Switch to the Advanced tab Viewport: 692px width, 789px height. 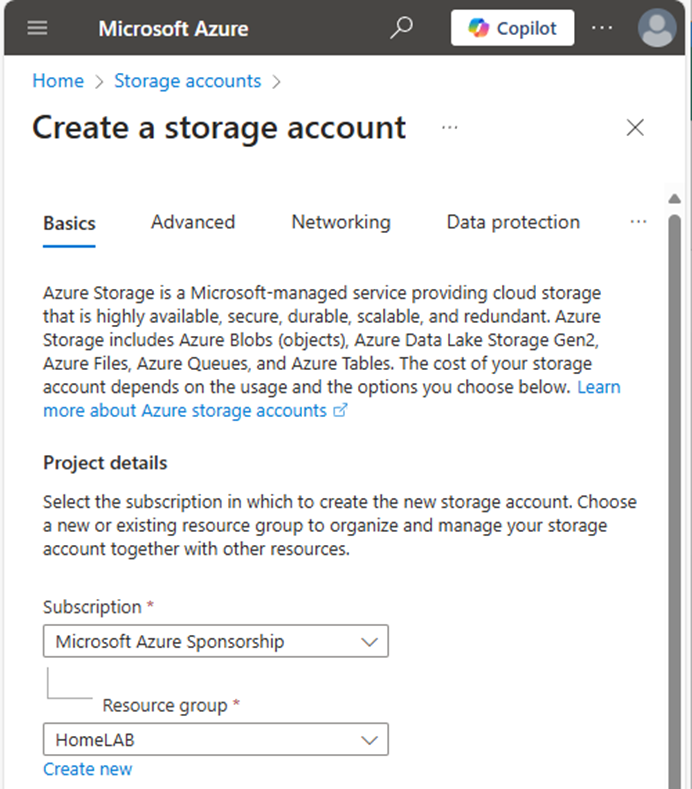coord(193,222)
